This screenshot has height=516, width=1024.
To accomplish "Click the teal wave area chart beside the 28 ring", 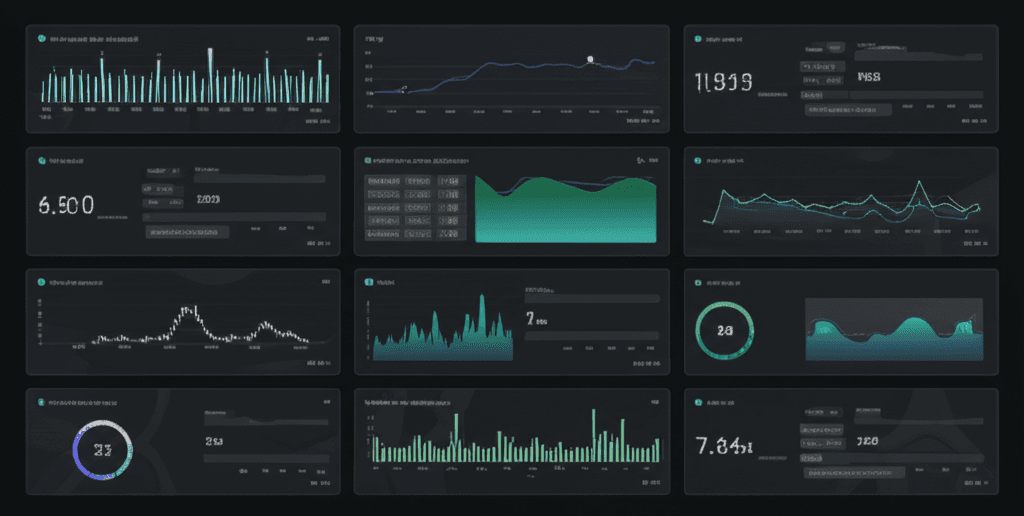I will click(x=894, y=329).
